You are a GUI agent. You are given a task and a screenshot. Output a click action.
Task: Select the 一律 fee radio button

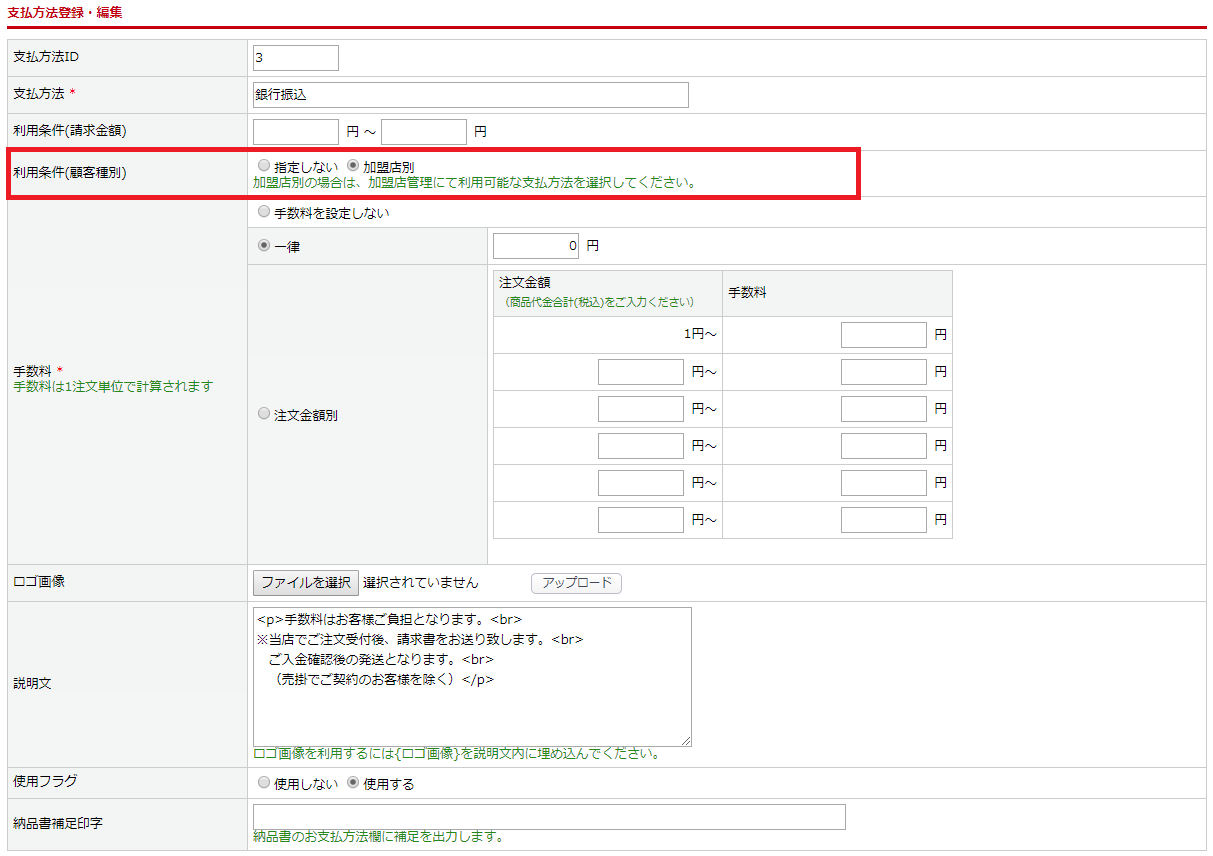tap(264, 245)
